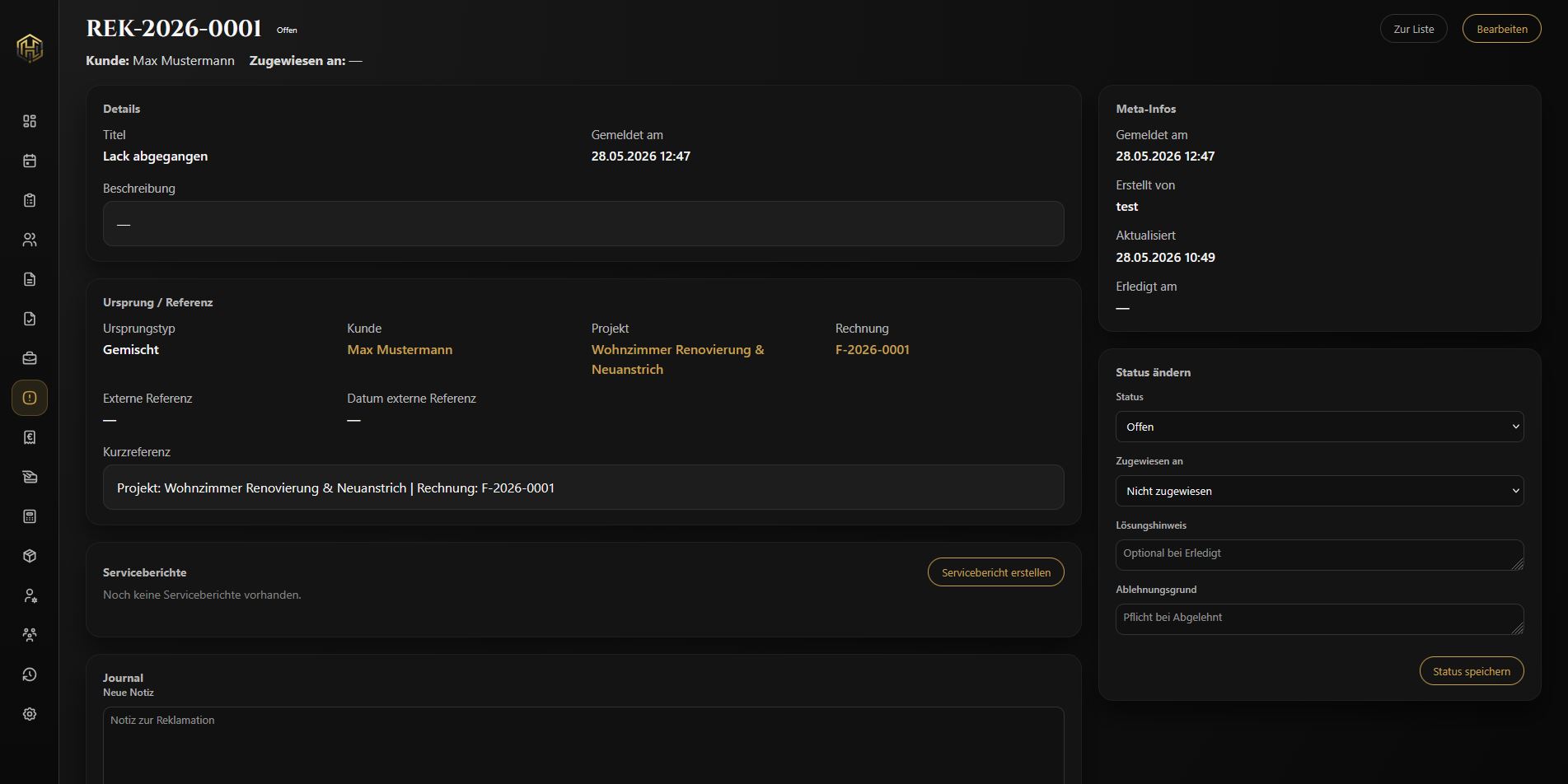1568x784 pixels.
Task: Open the calculator icon in sidebar
Action: [30, 516]
